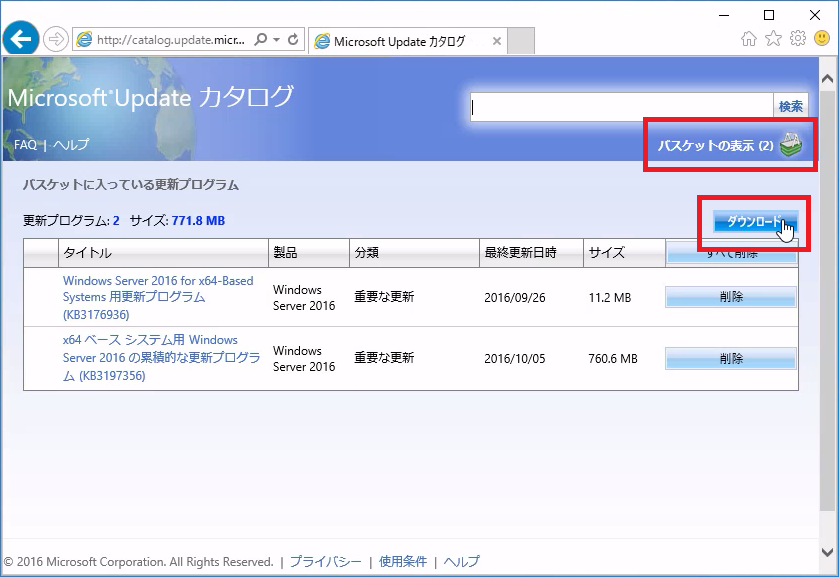The height and width of the screenshot is (577, 839).
Task: Click the scrollbar up arrow
Action: (827, 79)
